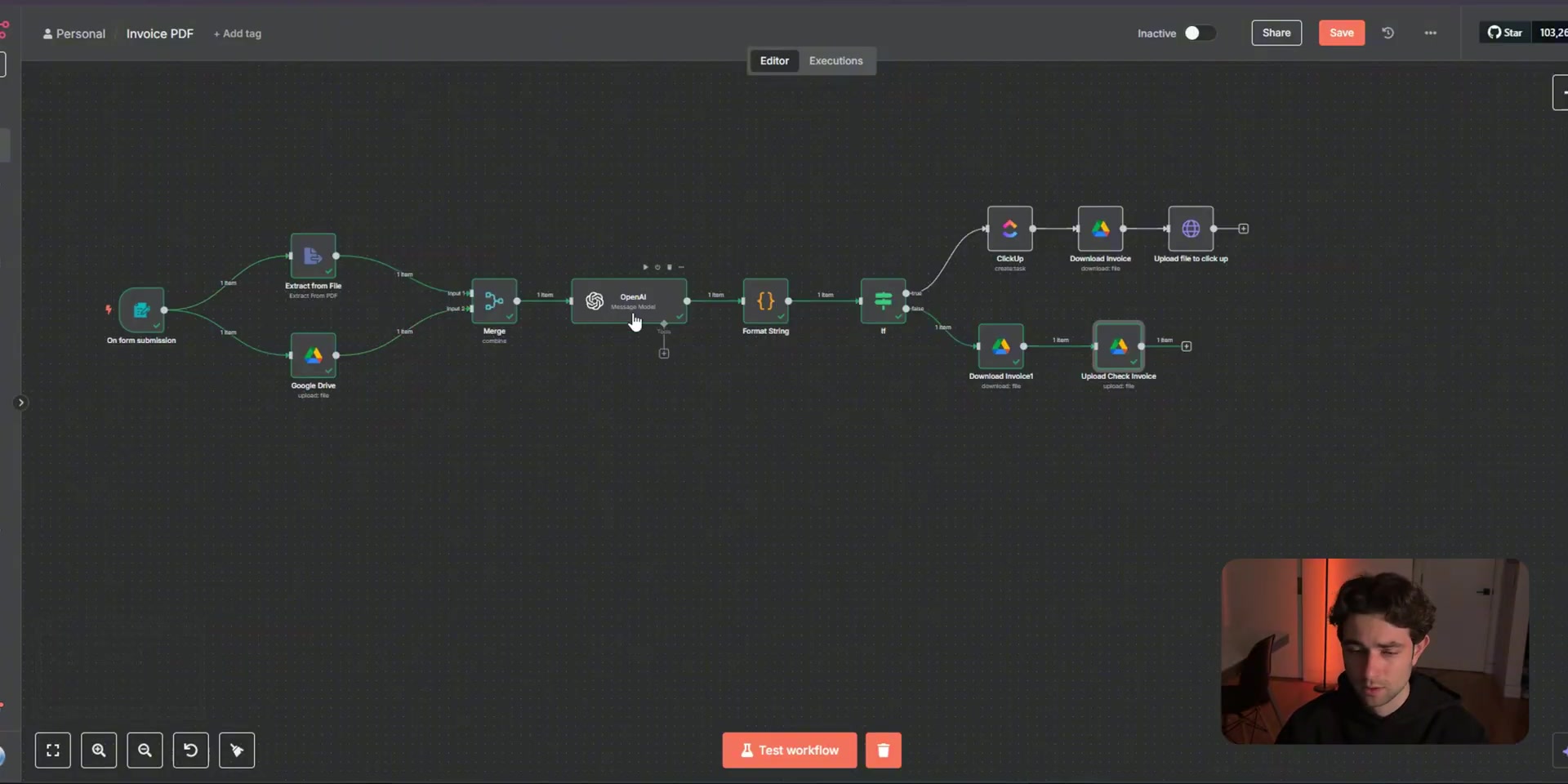The height and width of the screenshot is (784, 1568).
Task: Expand the left sidebar
Action: (21, 403)
